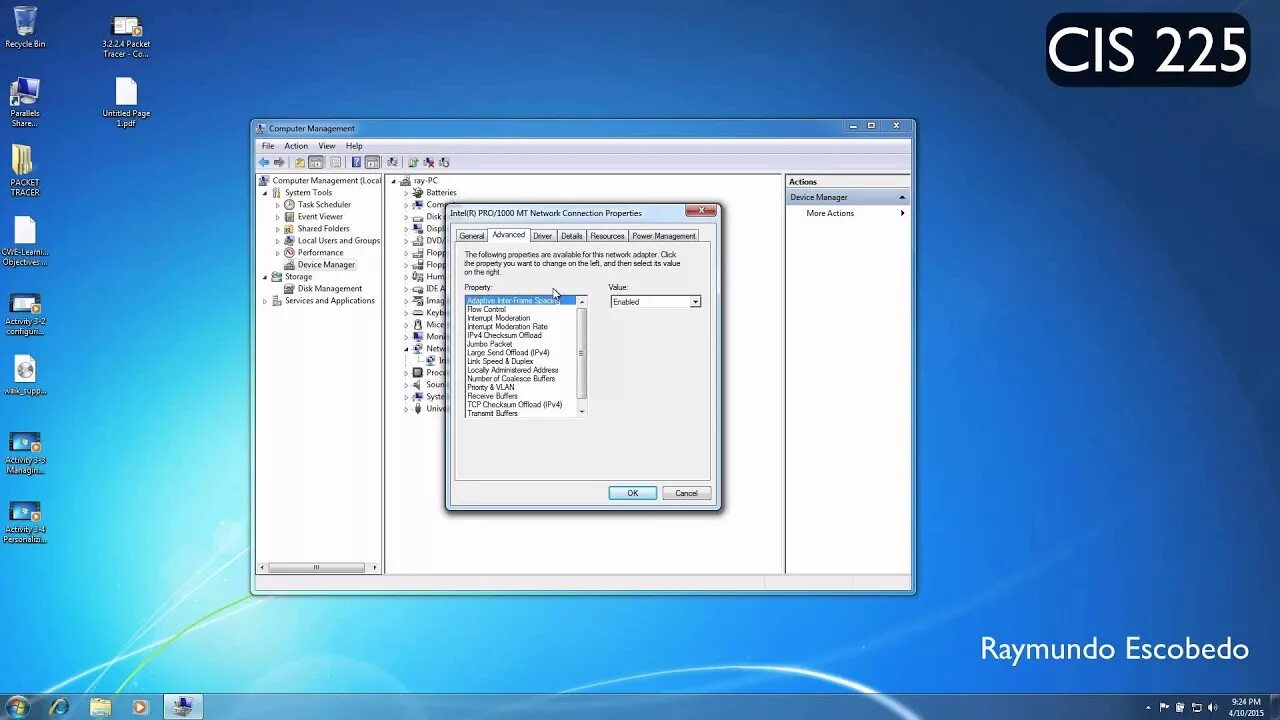The height and width of the screenshot is (720, 1280).
Task: Click Cancel in the properties dialog
Action: [686, 493]
